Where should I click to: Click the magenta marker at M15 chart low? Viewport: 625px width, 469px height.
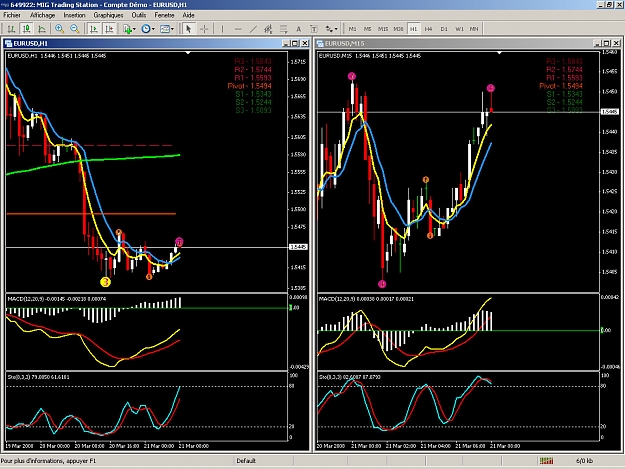tap(382, 284)
